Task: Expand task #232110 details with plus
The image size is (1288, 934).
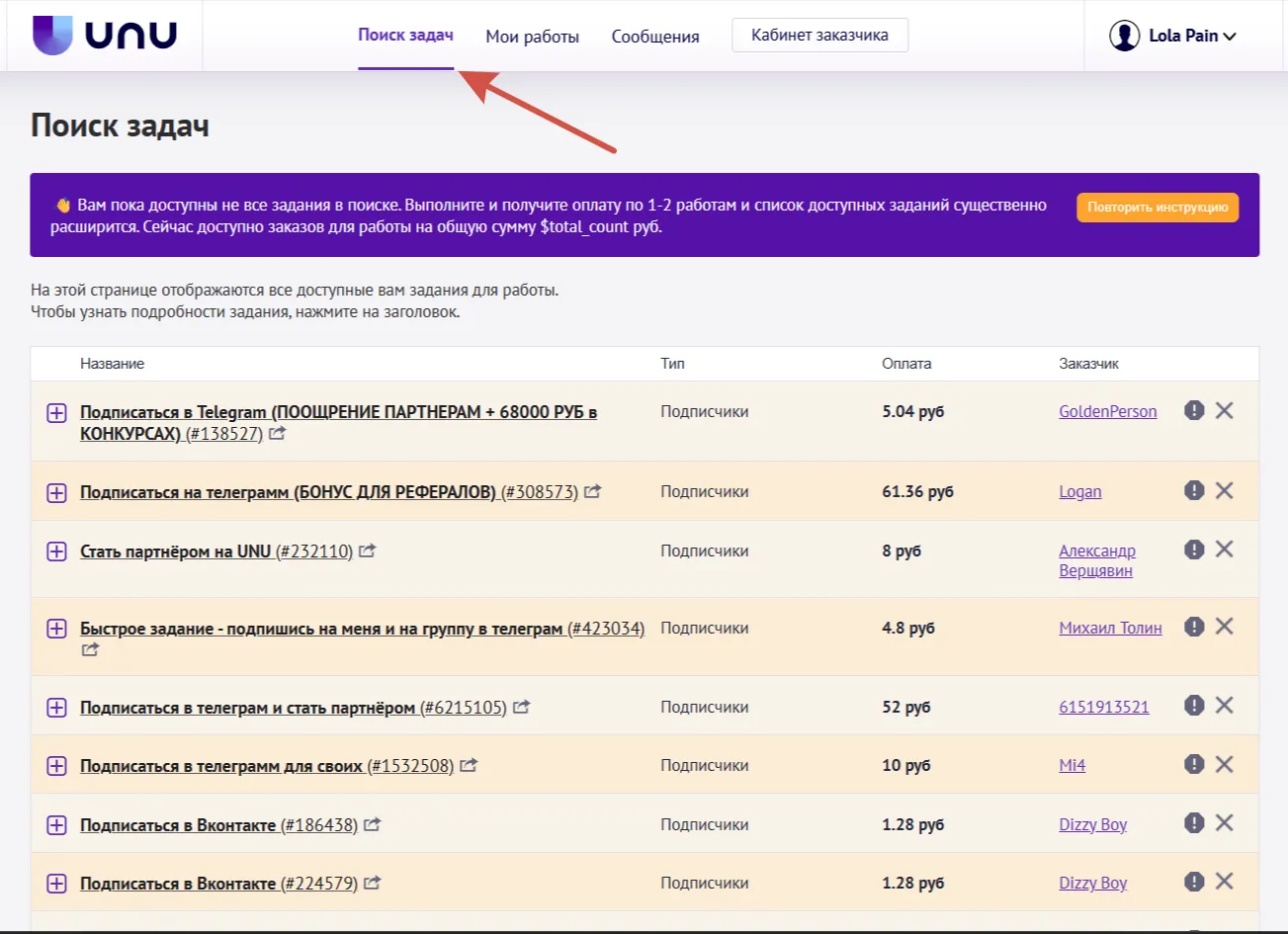Action: [x=56, y=552]
